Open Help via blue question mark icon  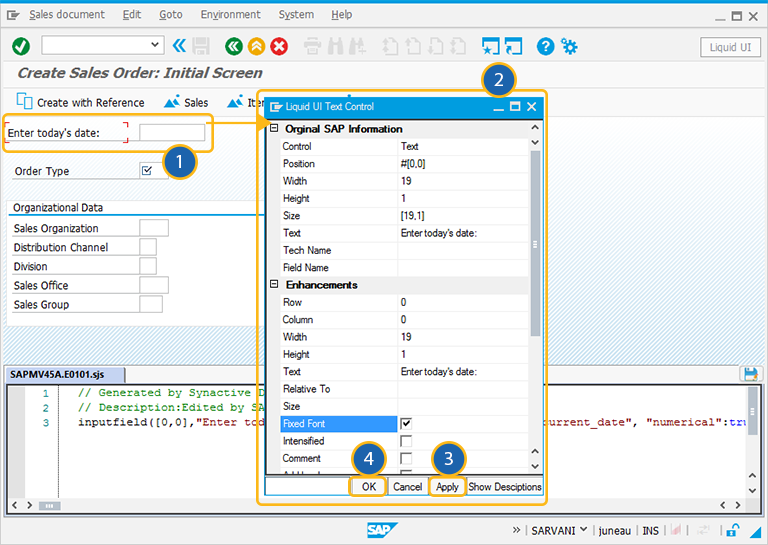pos(546,47)
